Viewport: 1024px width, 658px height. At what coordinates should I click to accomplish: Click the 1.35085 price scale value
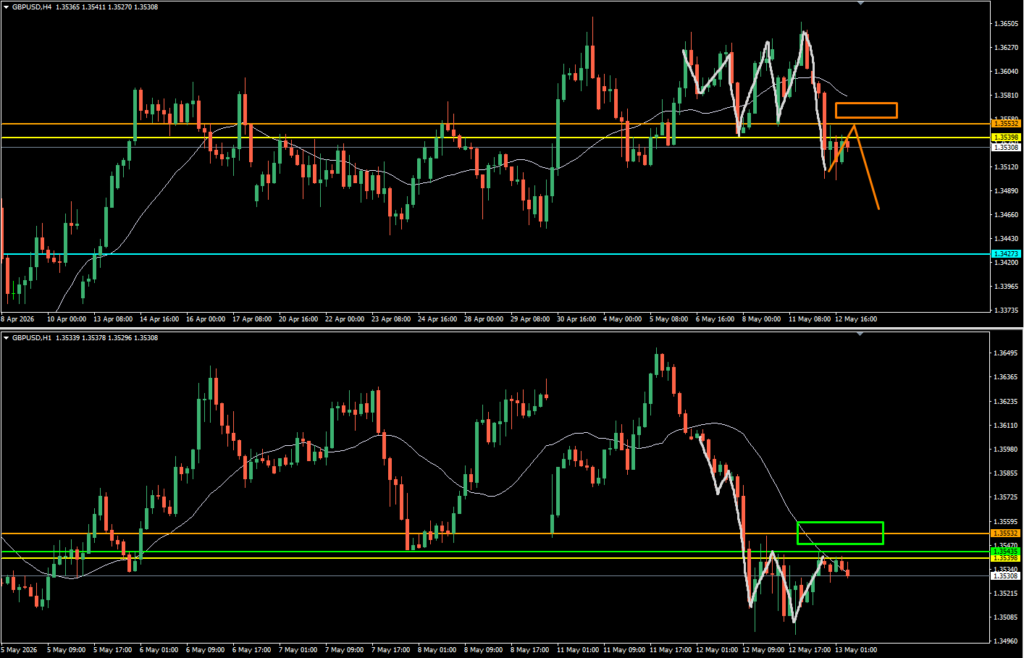1006,618
